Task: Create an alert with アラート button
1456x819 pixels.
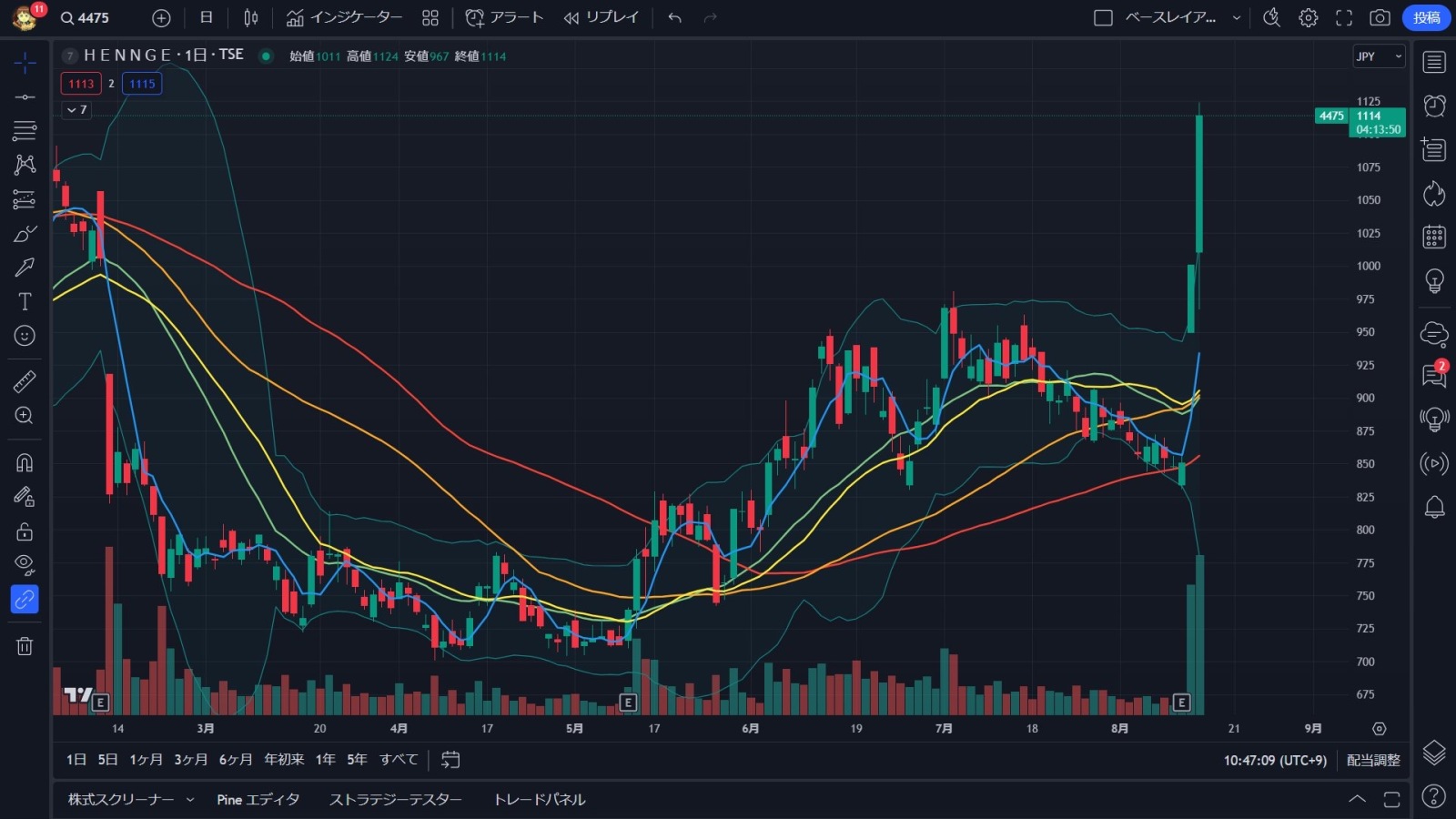Action: pos(504,17)
